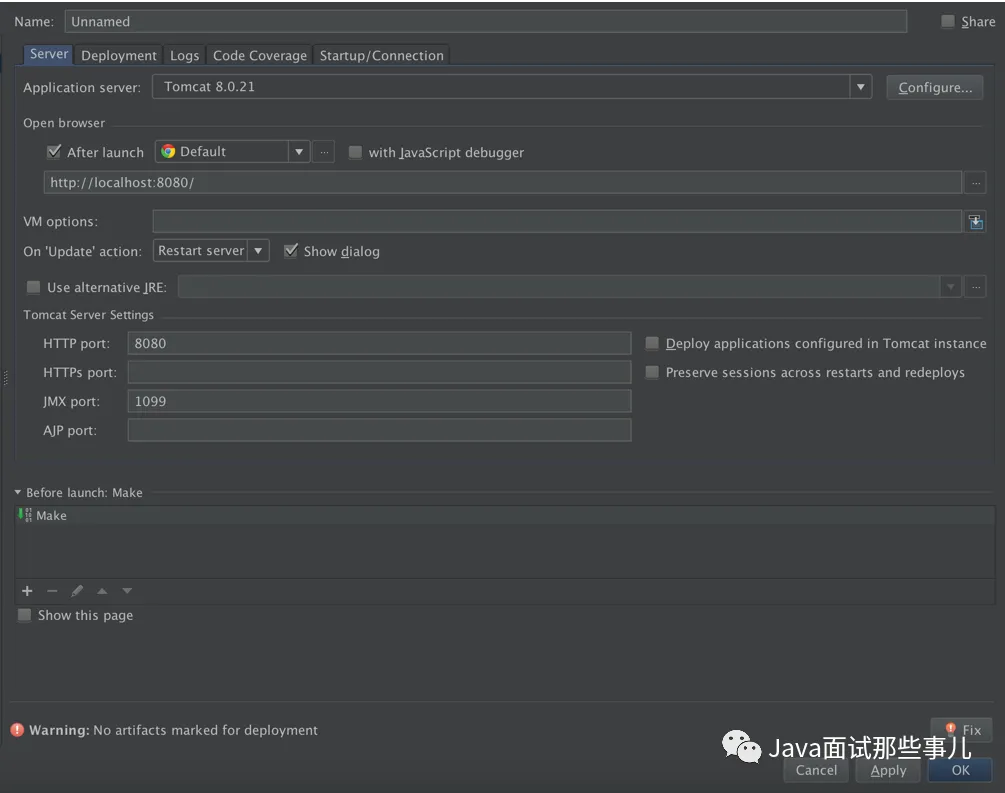Move before-launch task down arrow
This screenshot has width=1005, height=793.
[127, 591]
